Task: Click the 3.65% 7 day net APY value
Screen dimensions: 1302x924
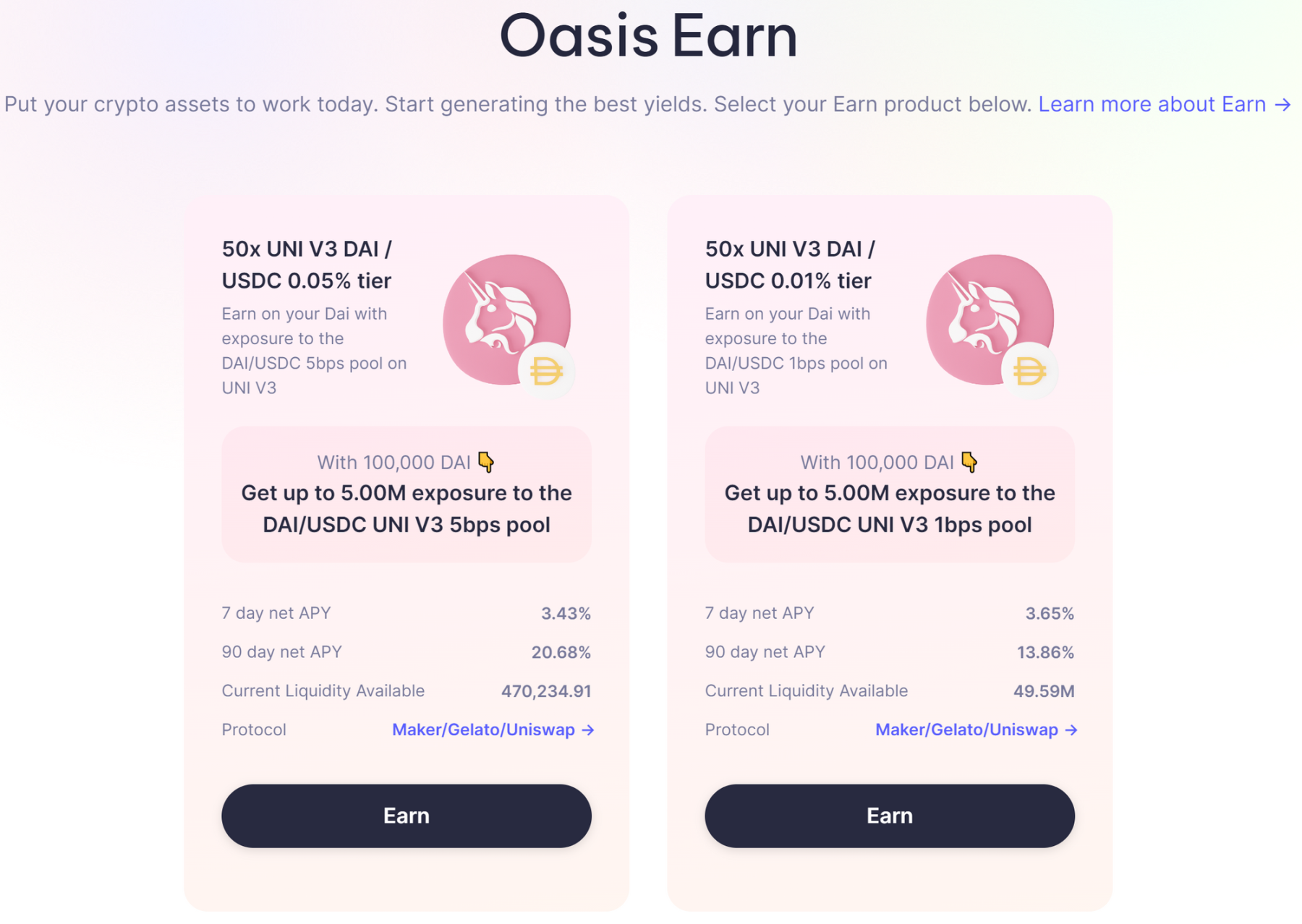Action: pyautogui.click(x=1049, y=614)
